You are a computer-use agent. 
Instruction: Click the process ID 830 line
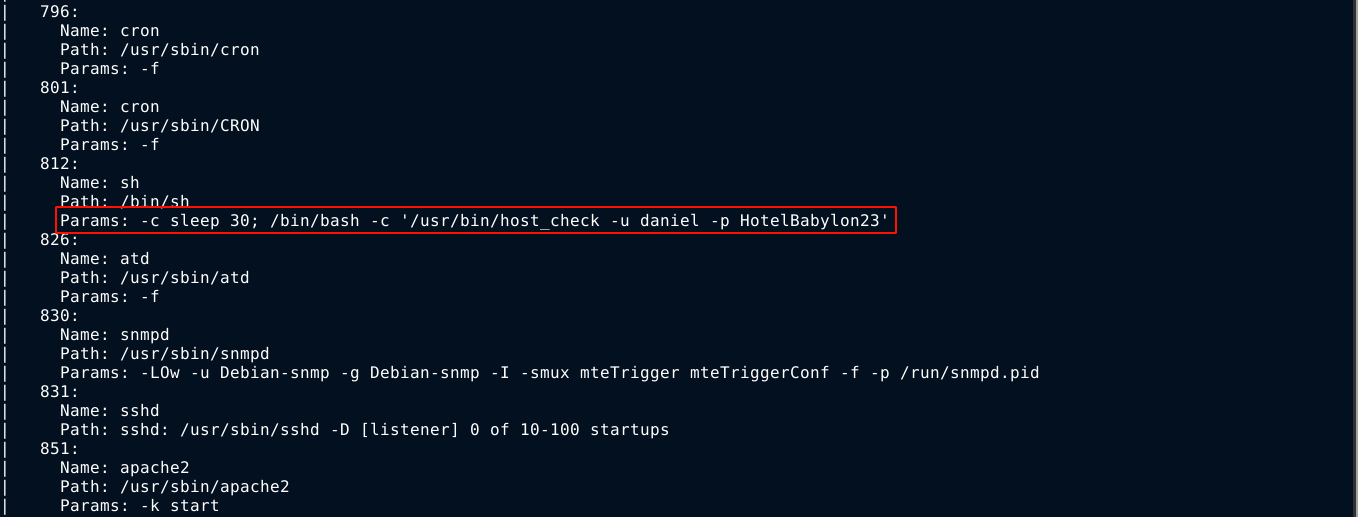(55, 316)
